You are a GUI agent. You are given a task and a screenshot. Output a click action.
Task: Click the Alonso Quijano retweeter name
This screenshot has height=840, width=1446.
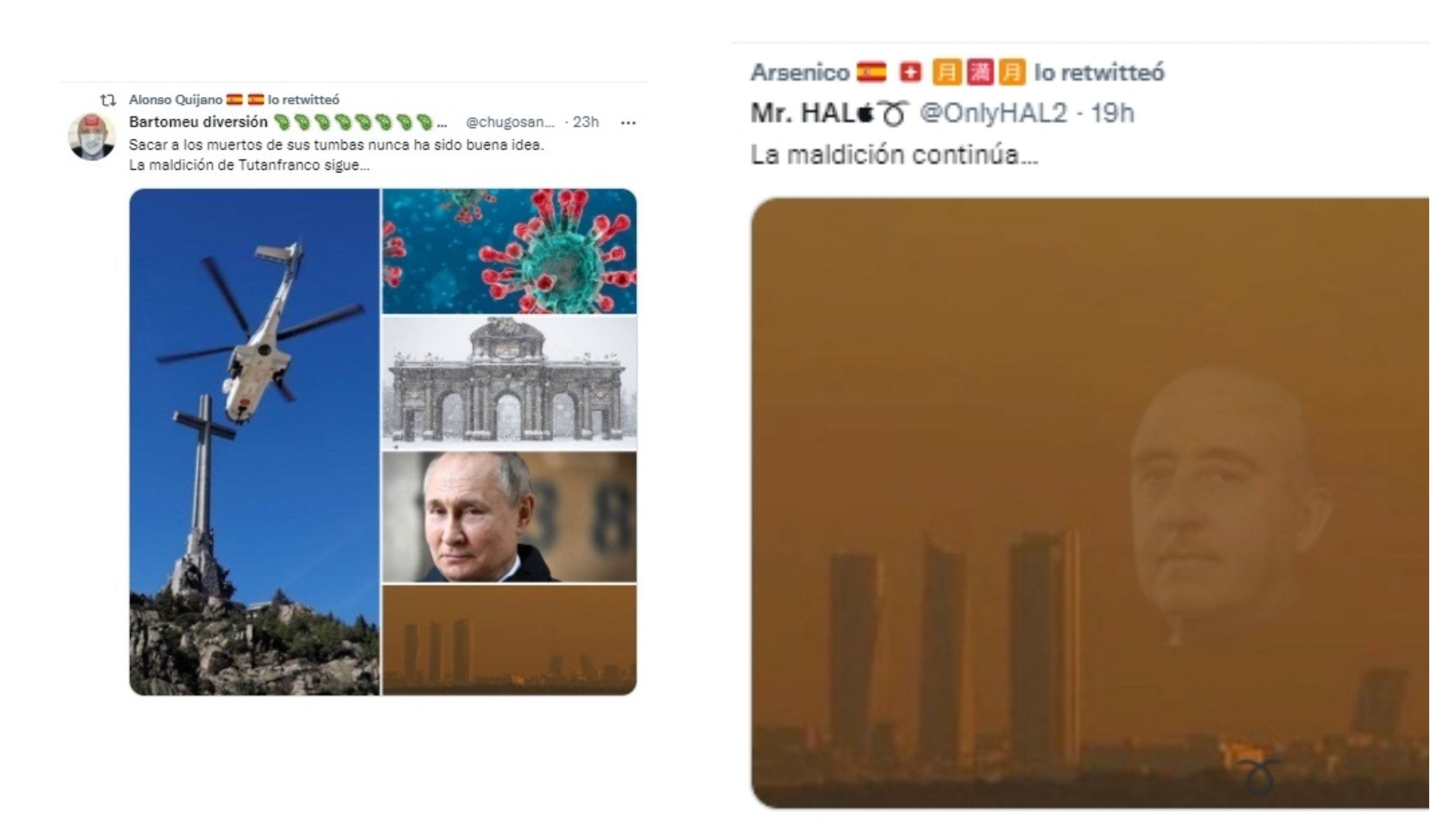tap(175, 100)
